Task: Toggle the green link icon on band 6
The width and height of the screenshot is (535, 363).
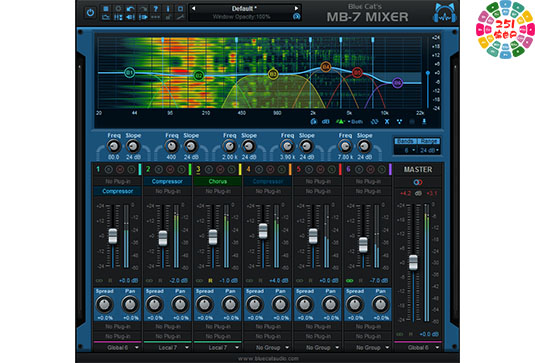Action: point(350,281)
